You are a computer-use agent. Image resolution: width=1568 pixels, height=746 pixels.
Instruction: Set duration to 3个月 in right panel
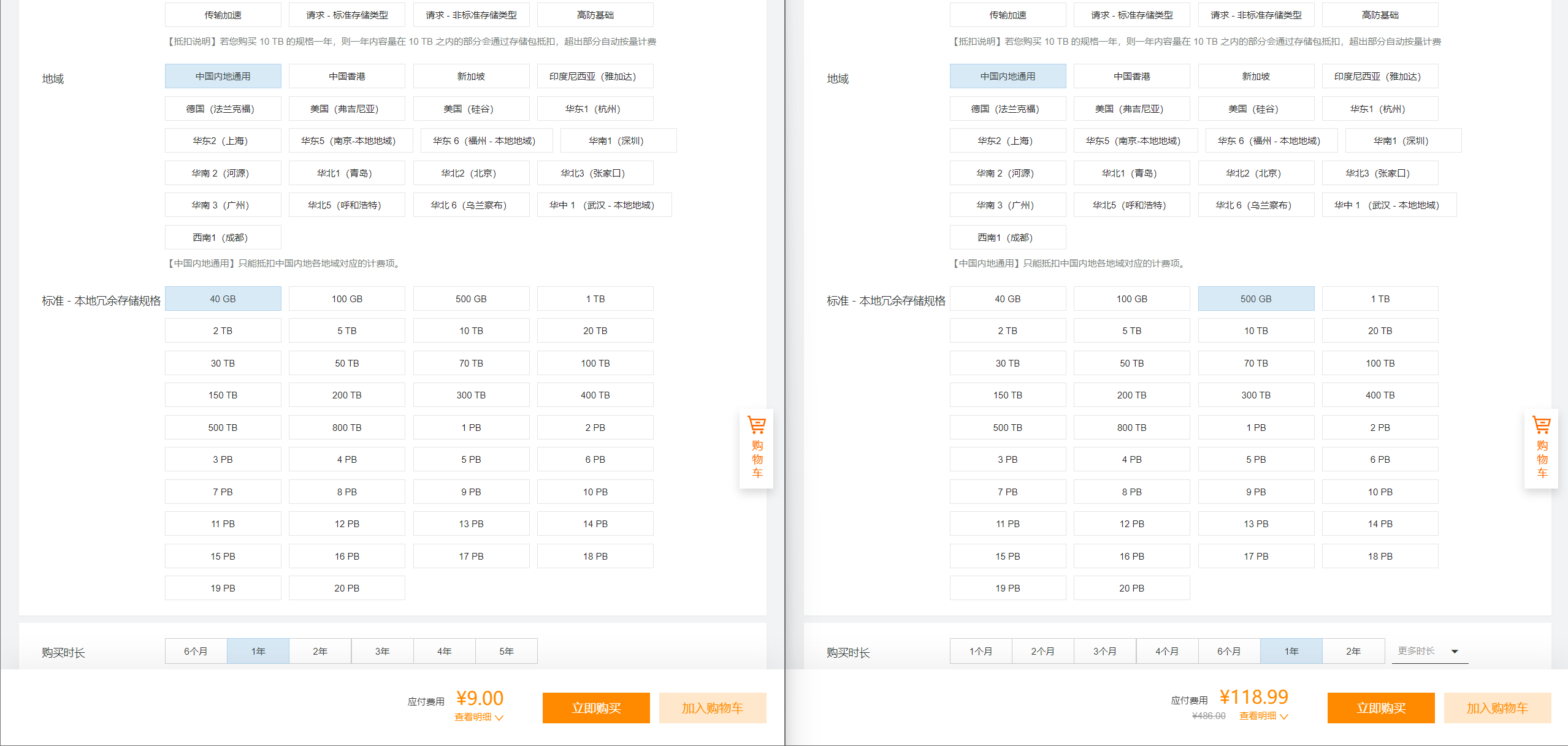tap(1104, 651)
